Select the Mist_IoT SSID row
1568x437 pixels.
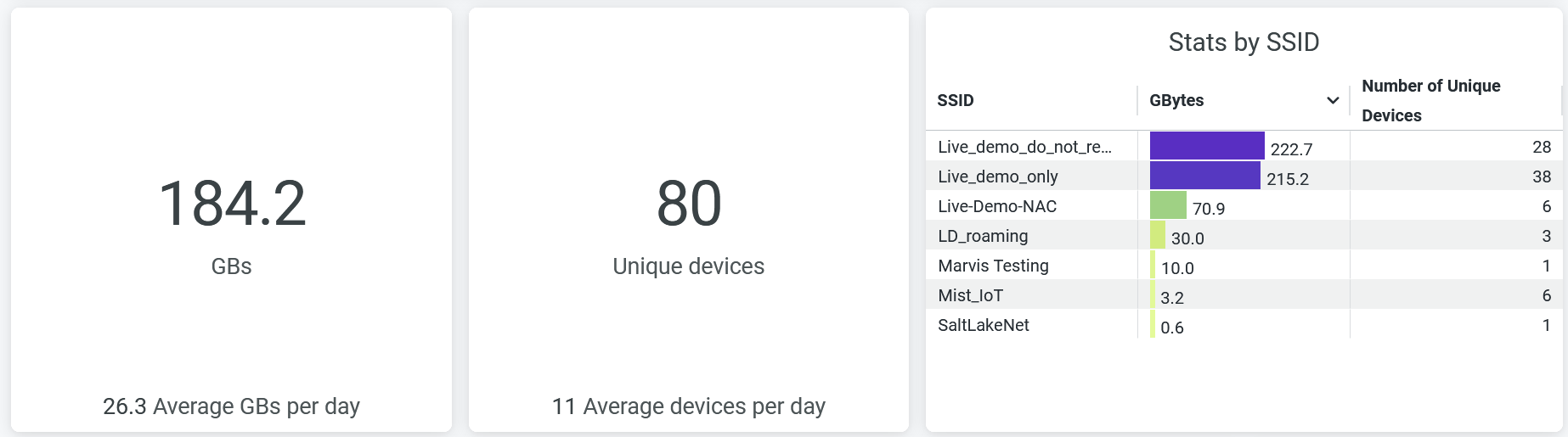click(970, 295)
